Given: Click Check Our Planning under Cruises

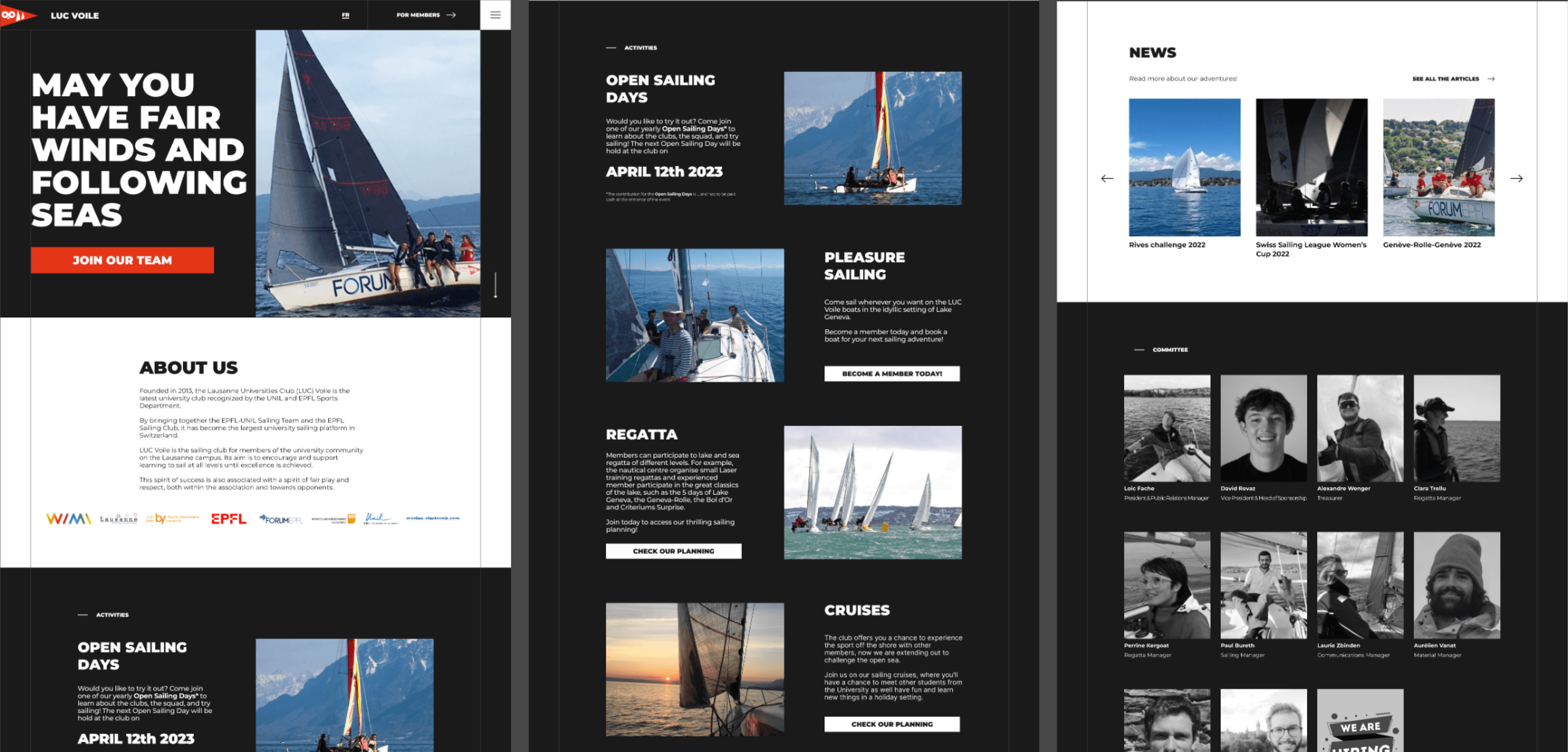Looking at the screenshot, I should [x=891, y=724].
